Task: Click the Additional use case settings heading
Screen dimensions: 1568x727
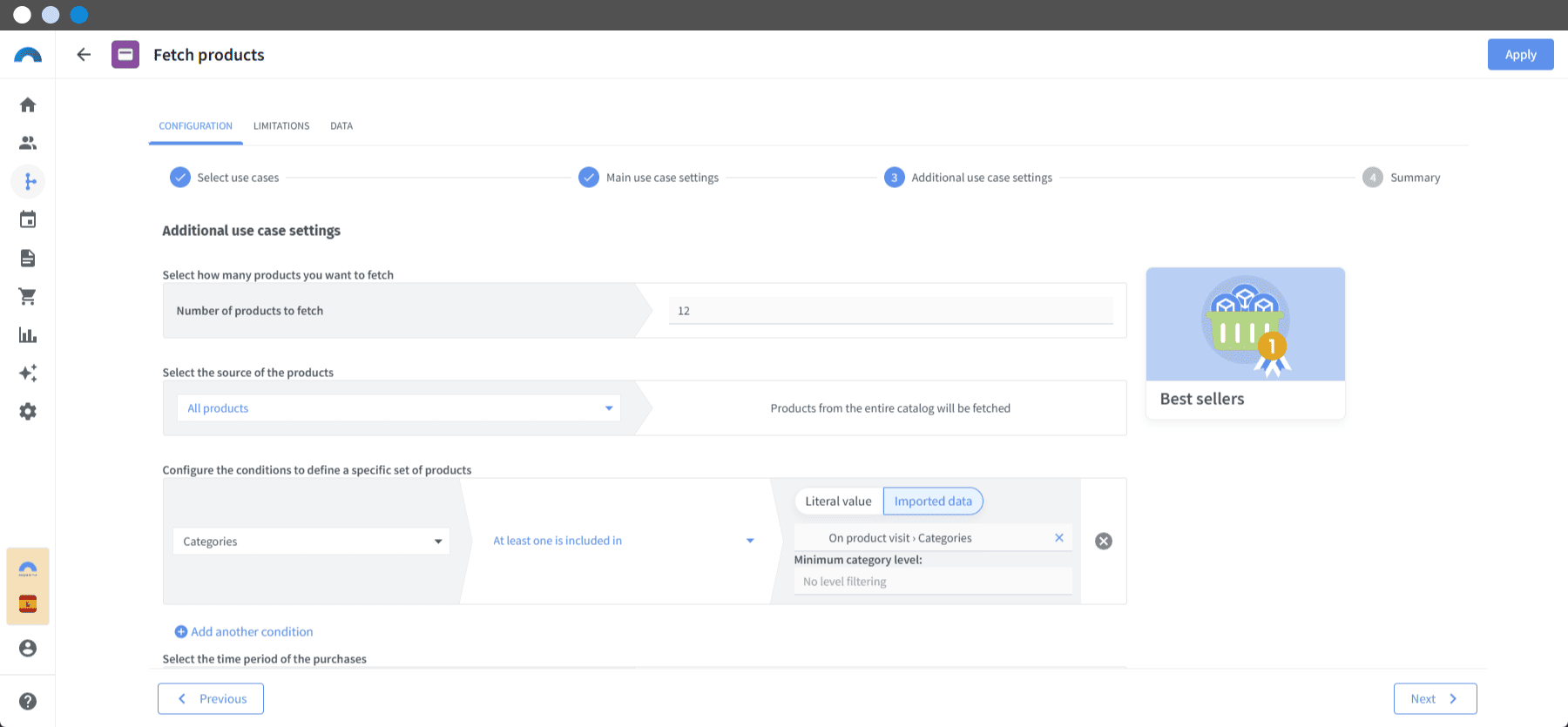Action: tap(251, 231)
